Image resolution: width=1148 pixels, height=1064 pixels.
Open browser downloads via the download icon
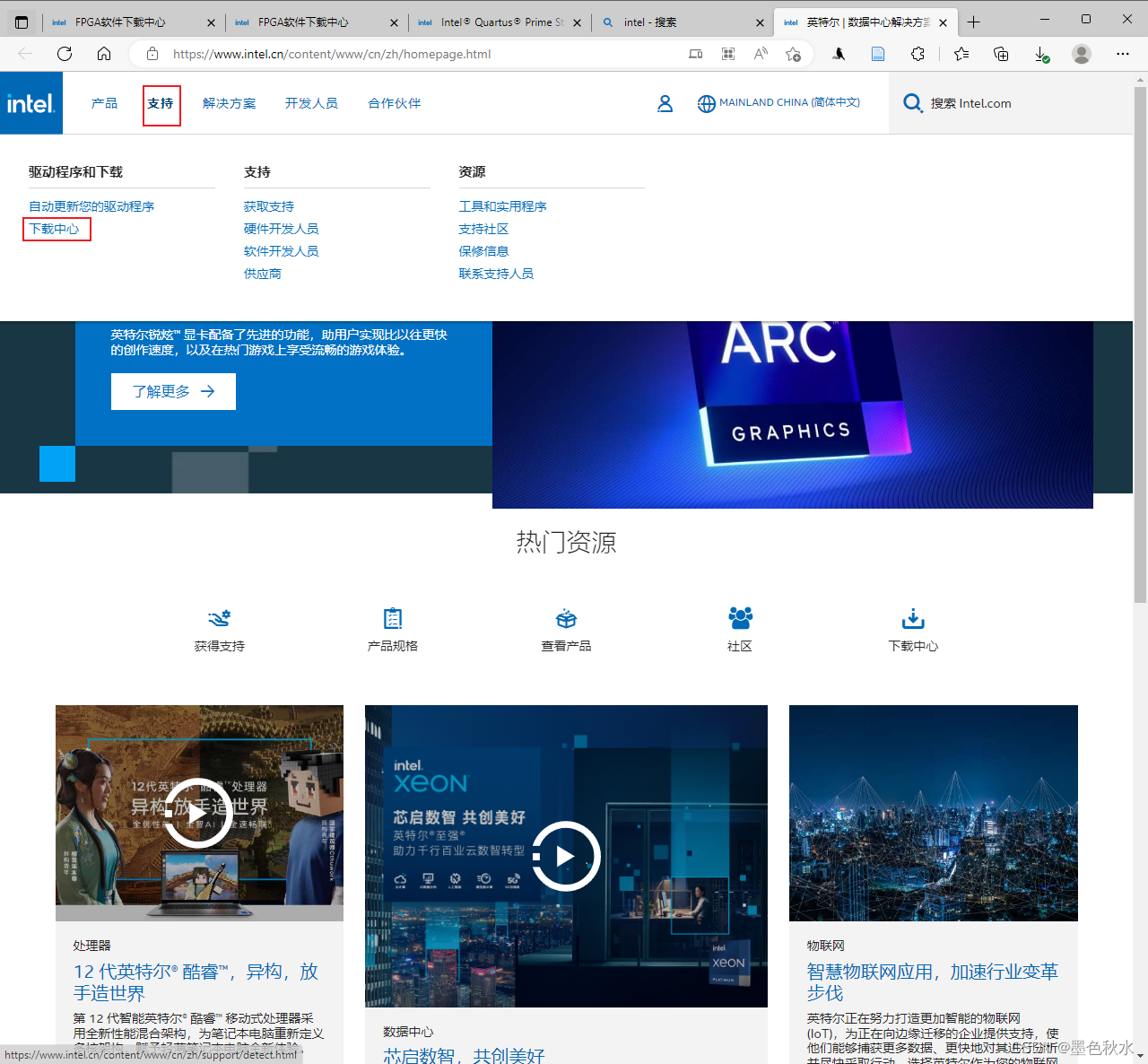(x=1041, y=54)
